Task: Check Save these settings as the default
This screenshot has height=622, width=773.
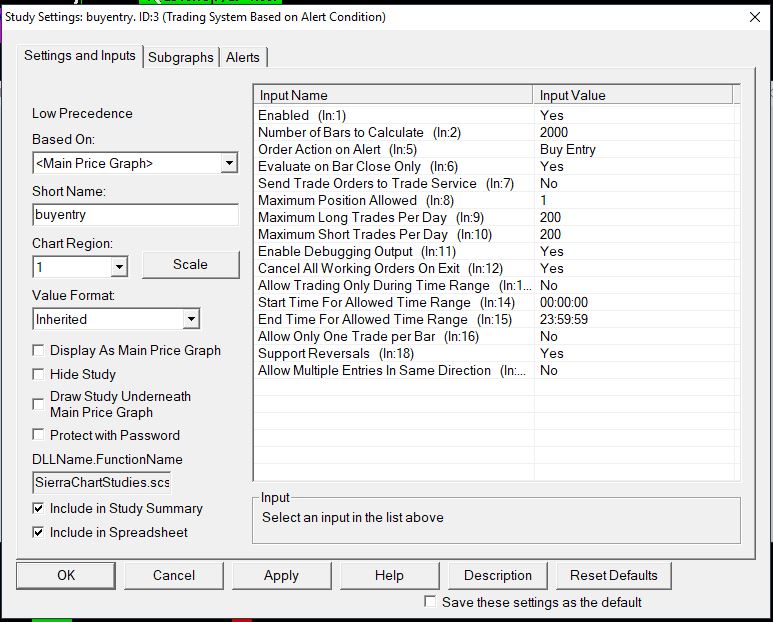Action: [430, 602]
